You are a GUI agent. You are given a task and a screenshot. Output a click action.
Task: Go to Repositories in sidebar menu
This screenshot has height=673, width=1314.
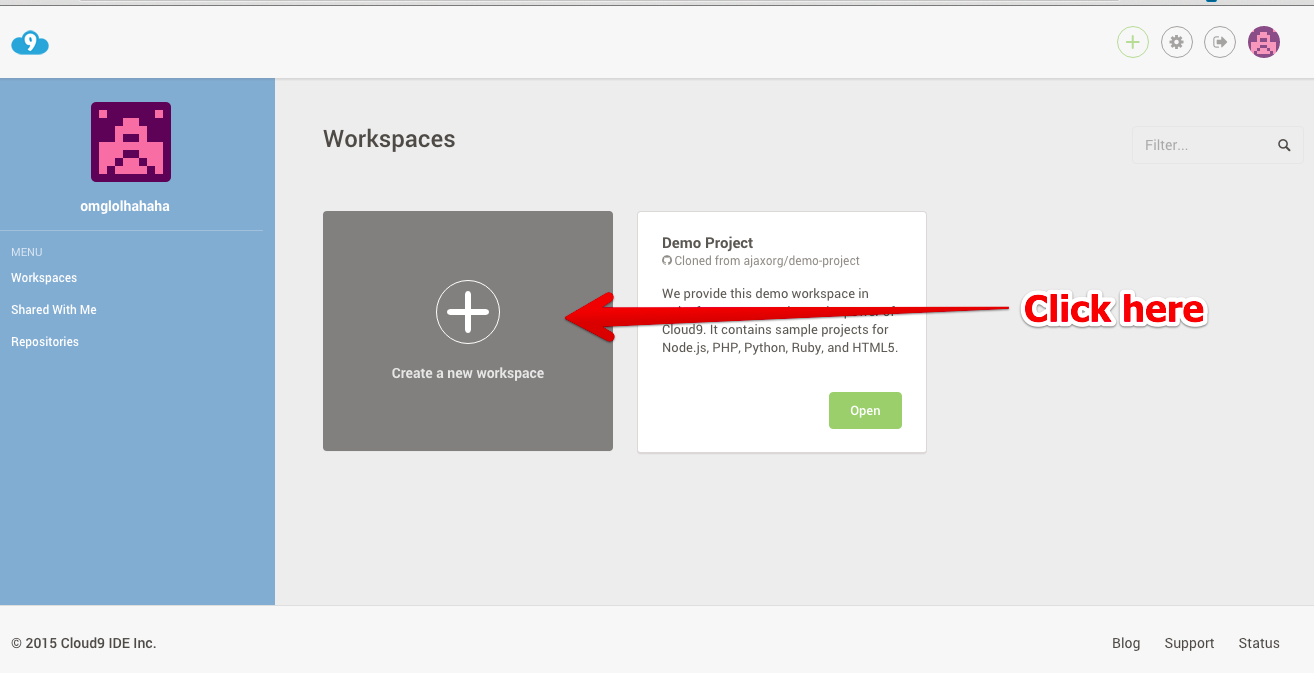45,342
